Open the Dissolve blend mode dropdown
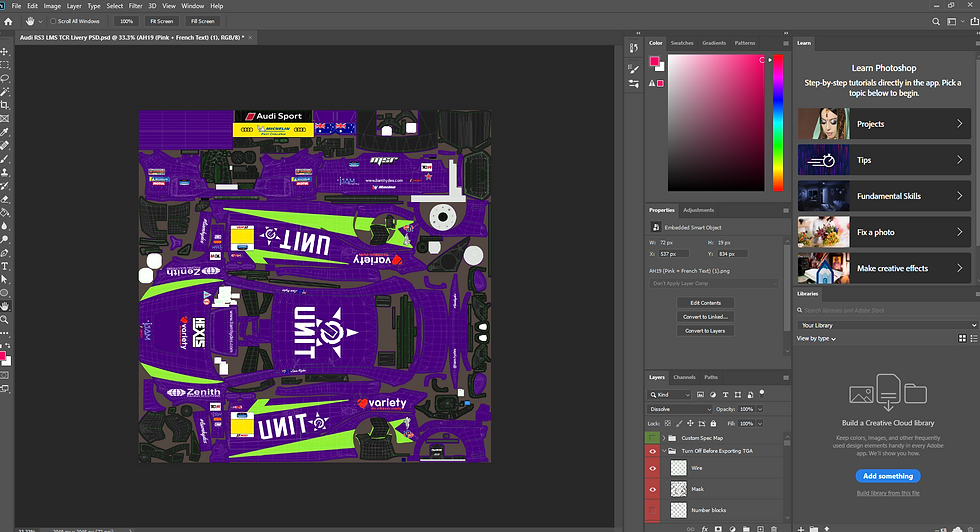The width and height of the screenshot is (980, 532). coord(679,409)
